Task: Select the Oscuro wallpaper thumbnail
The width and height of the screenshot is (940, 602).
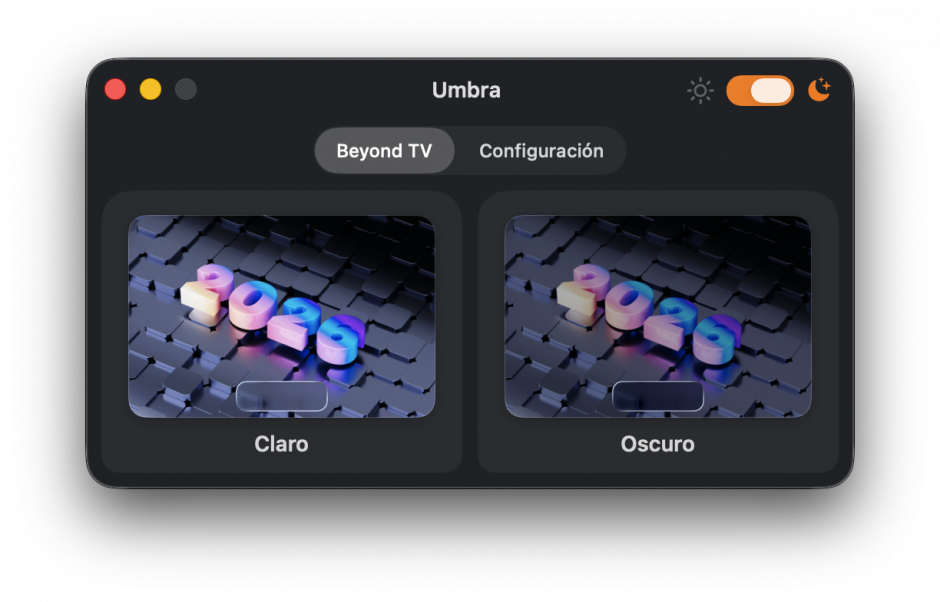Action: (x=658, y=317)
